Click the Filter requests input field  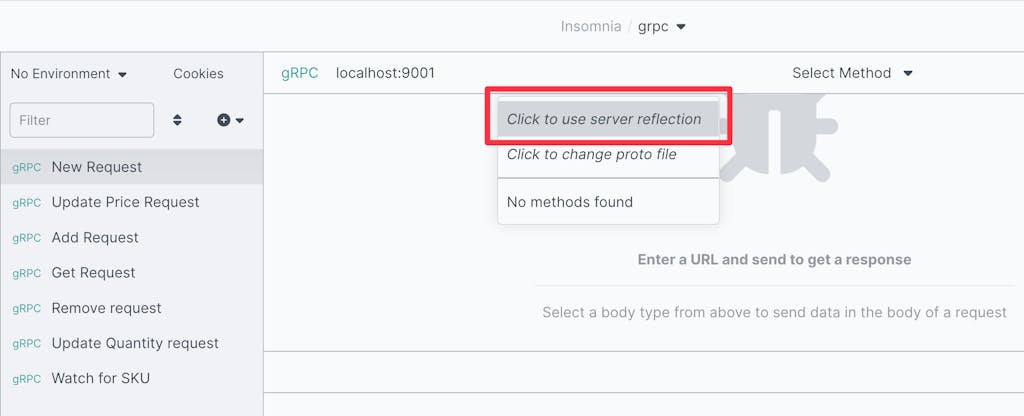pos(81,120)
